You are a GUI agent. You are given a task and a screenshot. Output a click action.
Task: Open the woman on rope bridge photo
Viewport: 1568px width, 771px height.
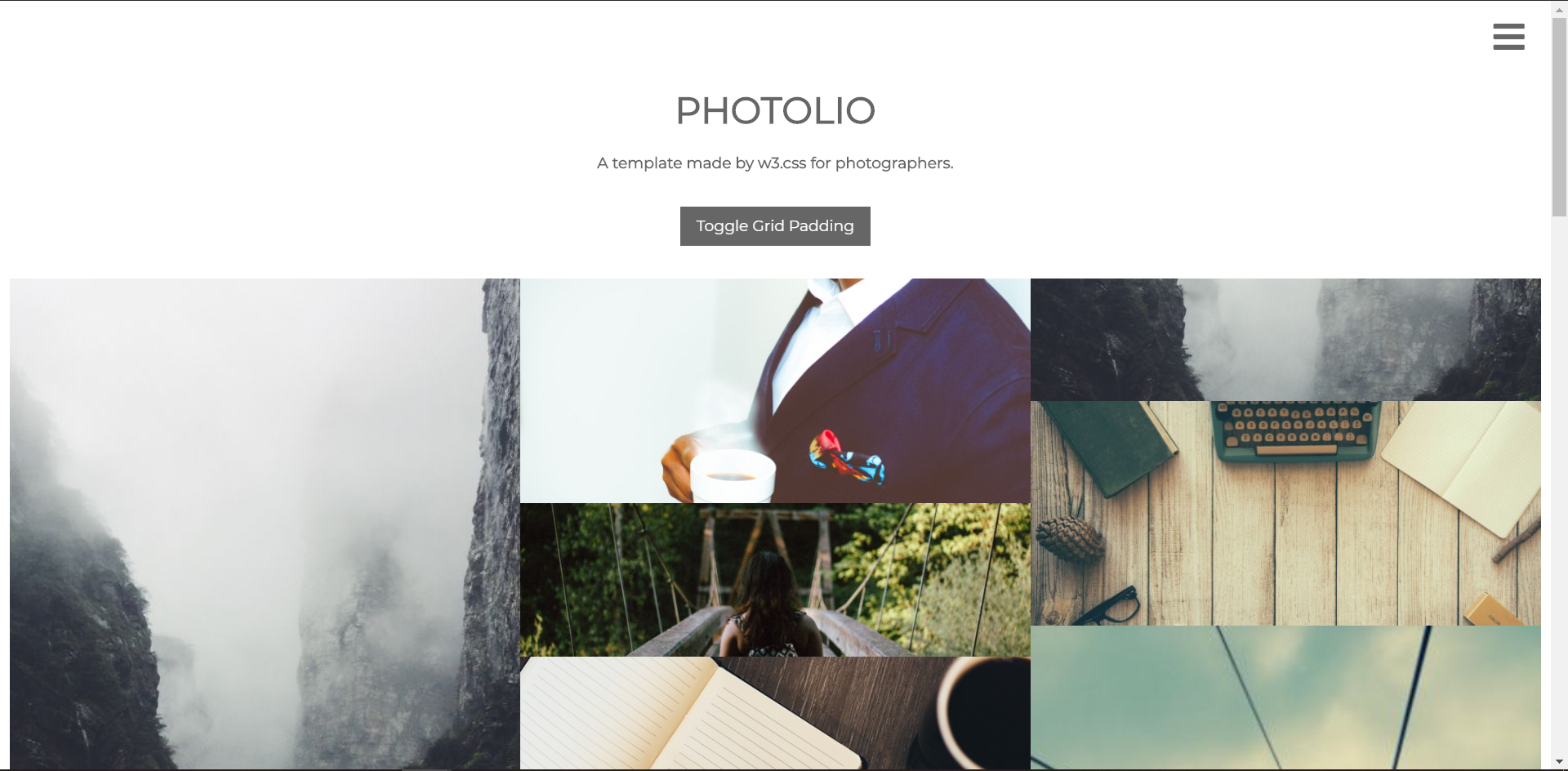click(775, 580)
